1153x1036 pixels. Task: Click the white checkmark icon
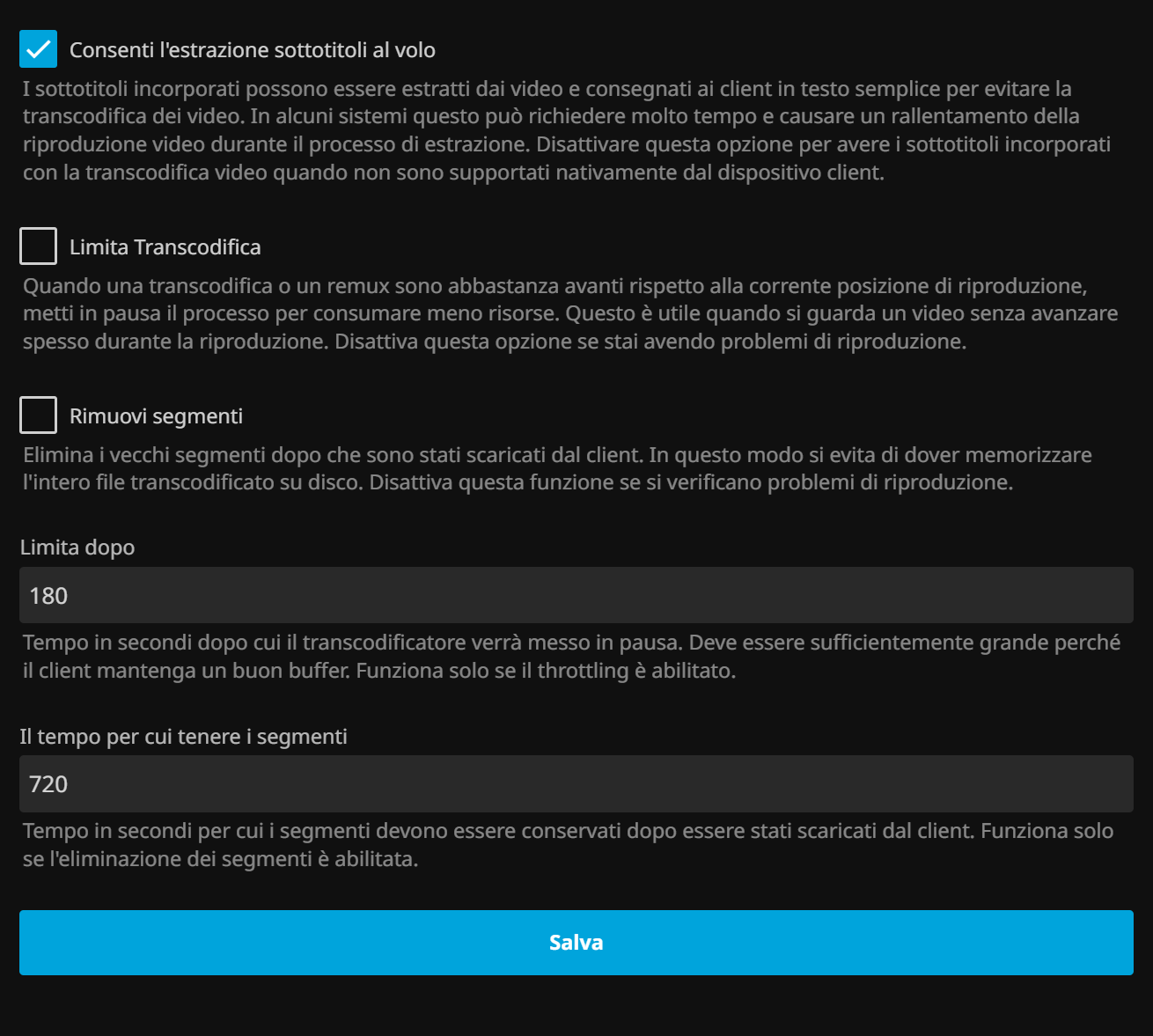tap(39, 49)
